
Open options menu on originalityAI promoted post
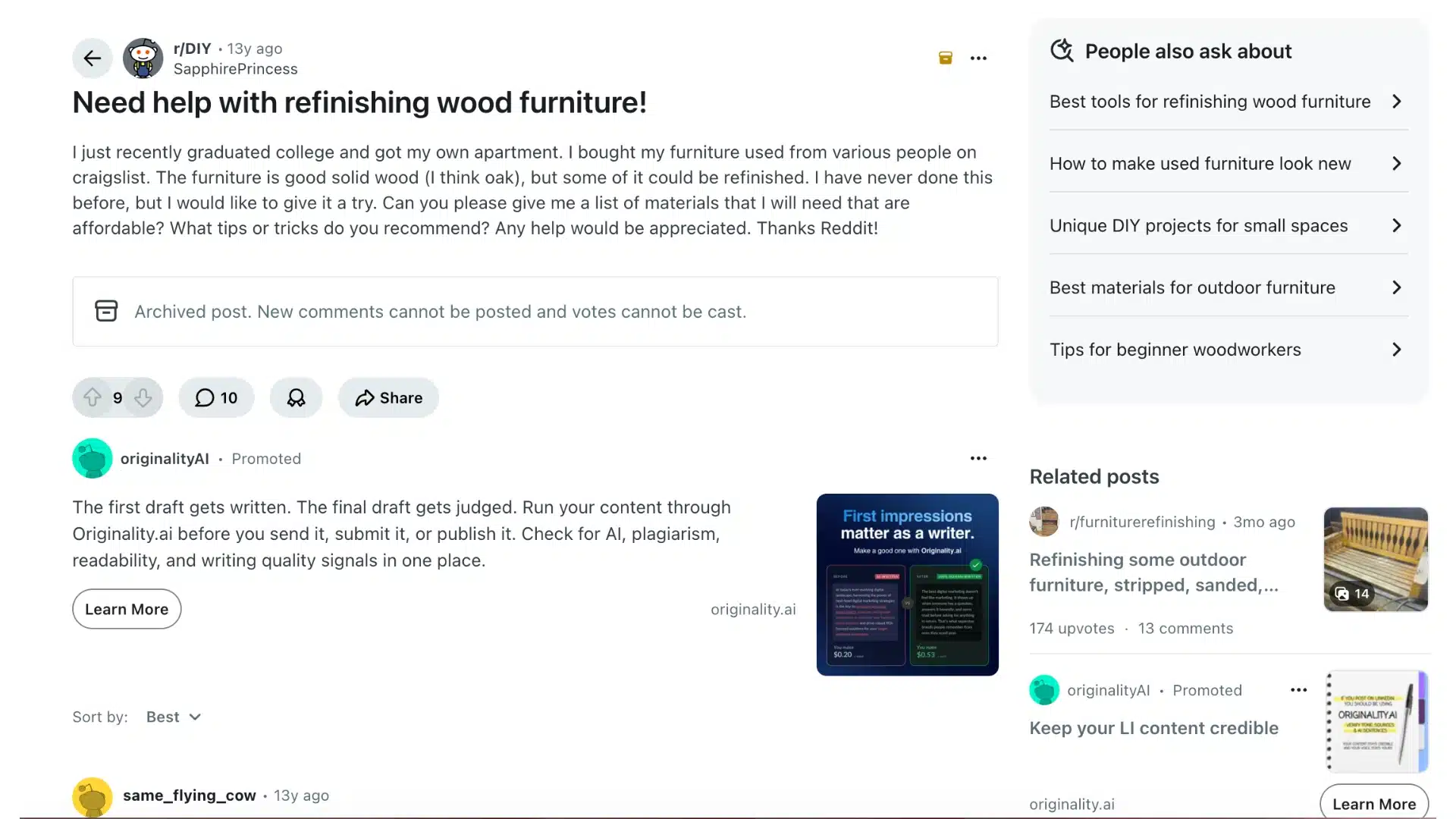[x=978, y=458]
